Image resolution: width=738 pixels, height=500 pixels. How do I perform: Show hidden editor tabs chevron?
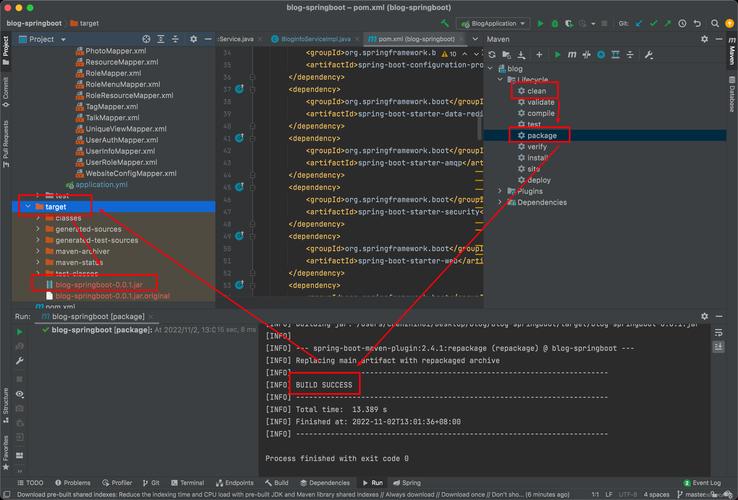(475, 39)
